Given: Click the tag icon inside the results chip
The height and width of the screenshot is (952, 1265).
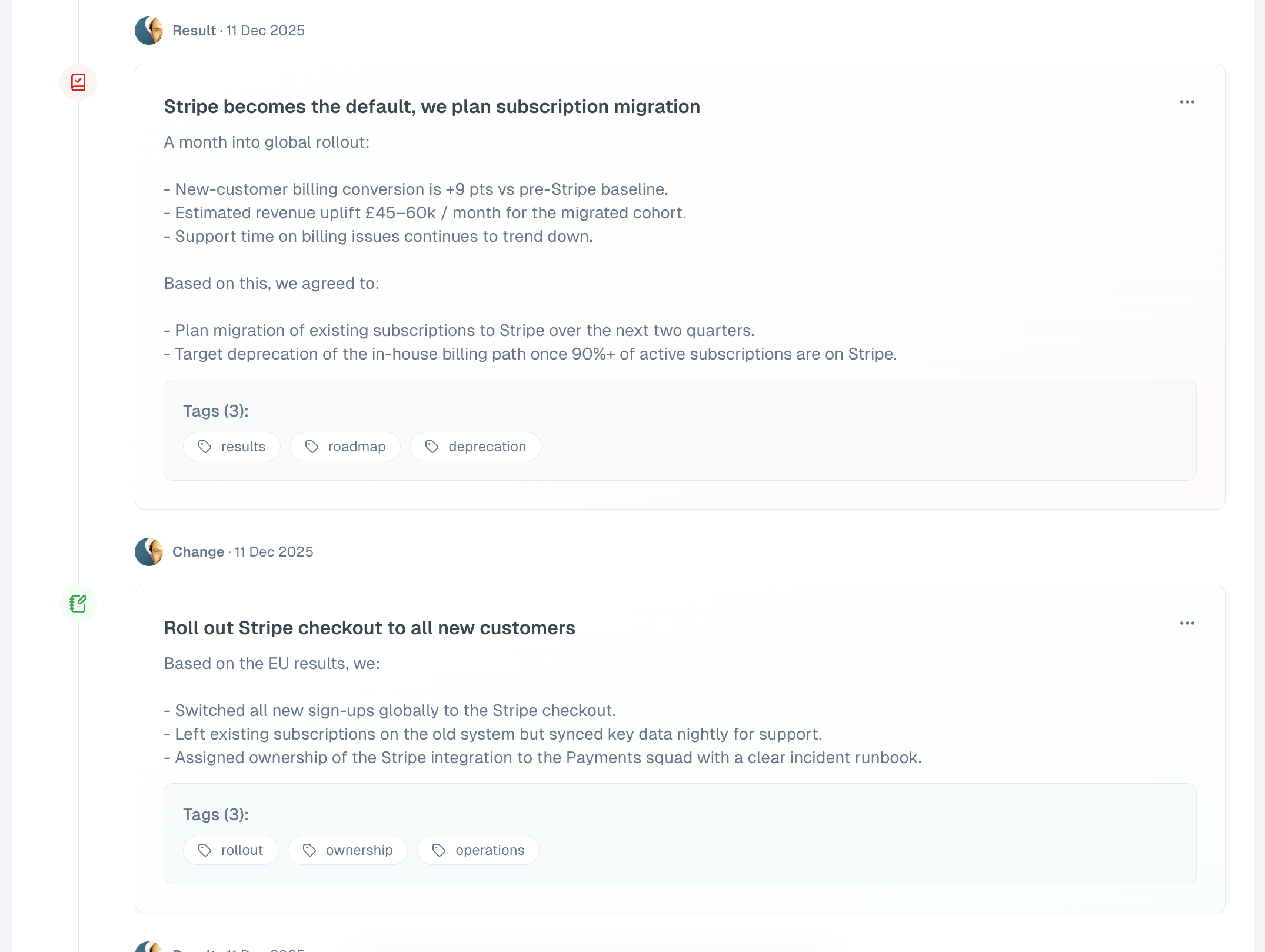Looking at the screenshot, I should [x=205, y=447].
